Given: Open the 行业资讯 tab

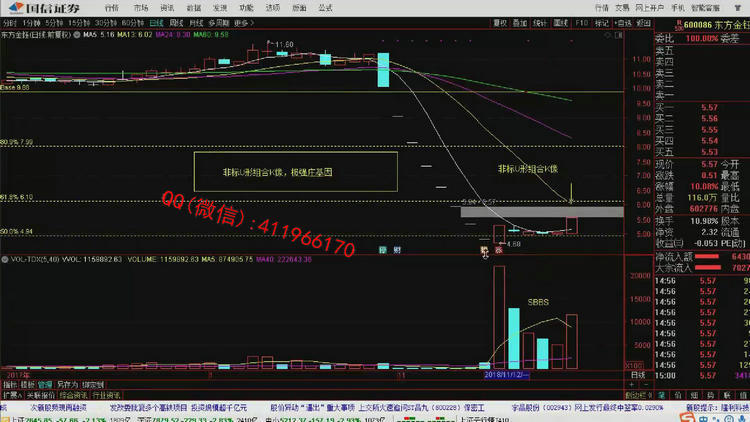Looking at the screenshot, I should pyautogui.click(x=106, y=395).
